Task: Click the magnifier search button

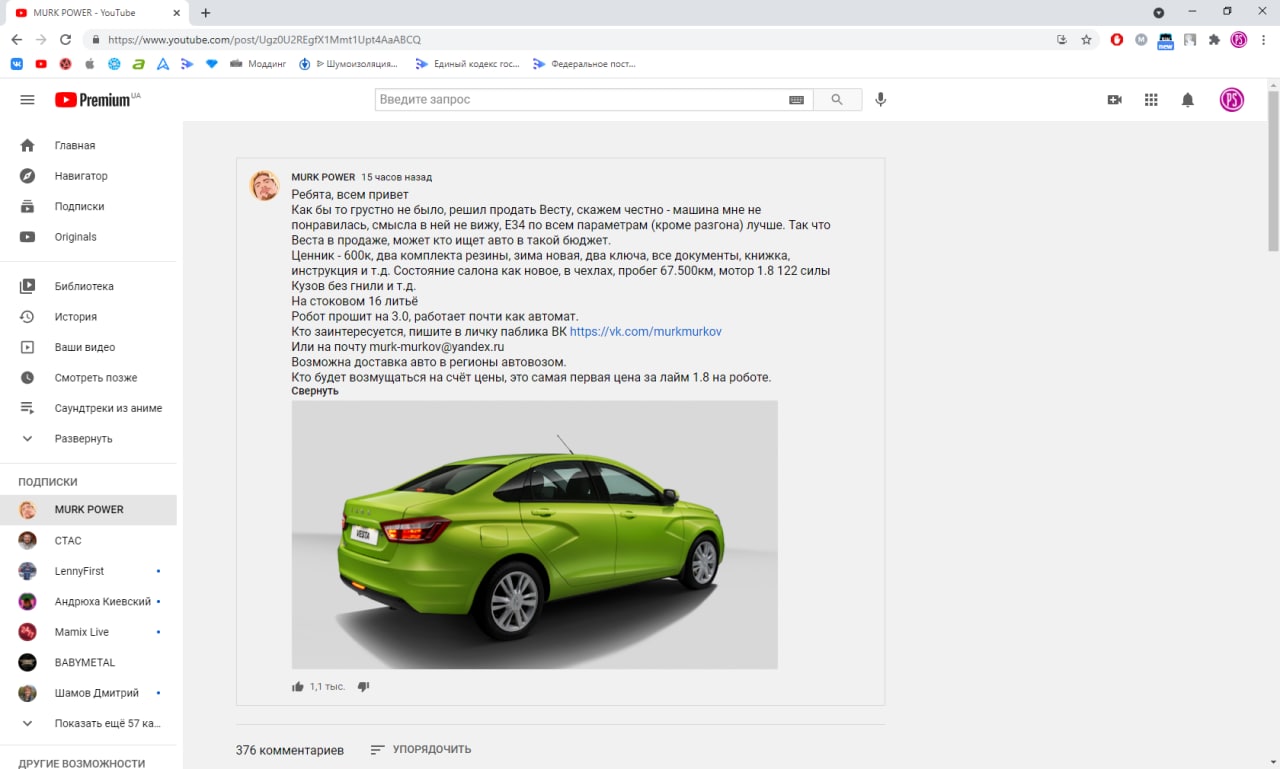Action: 837,100
